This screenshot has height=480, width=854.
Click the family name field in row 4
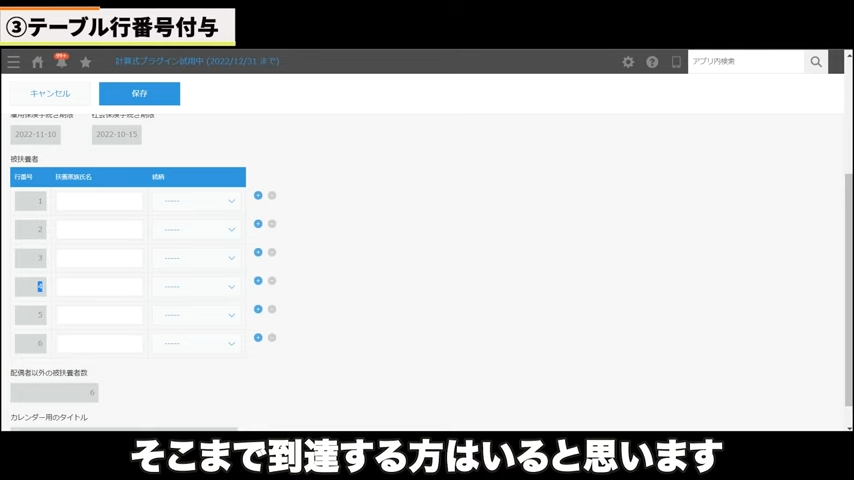(100, 287)
